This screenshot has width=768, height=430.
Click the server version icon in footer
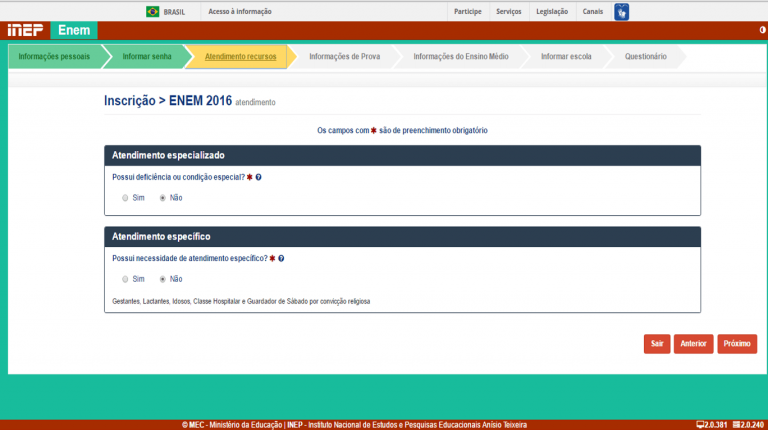tap(736, 425)
